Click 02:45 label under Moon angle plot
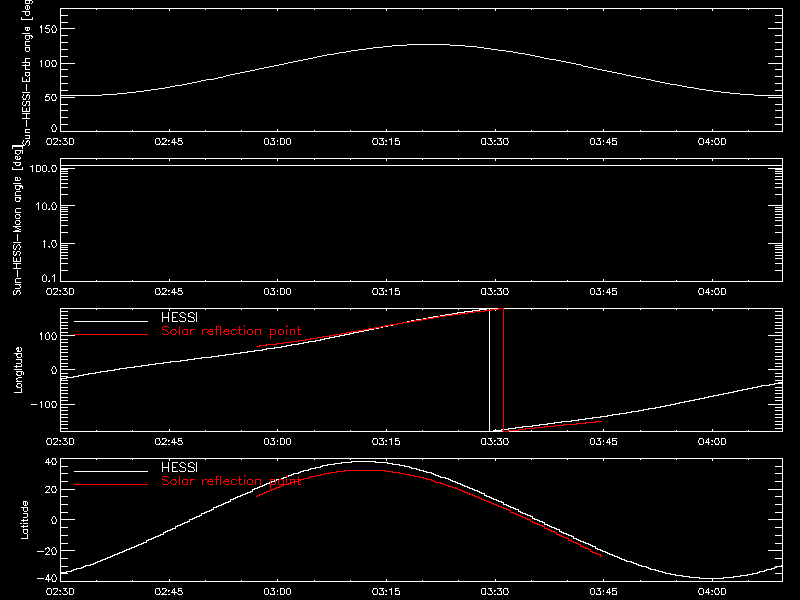This screenshot has height=600, width=800. point(169,291)
